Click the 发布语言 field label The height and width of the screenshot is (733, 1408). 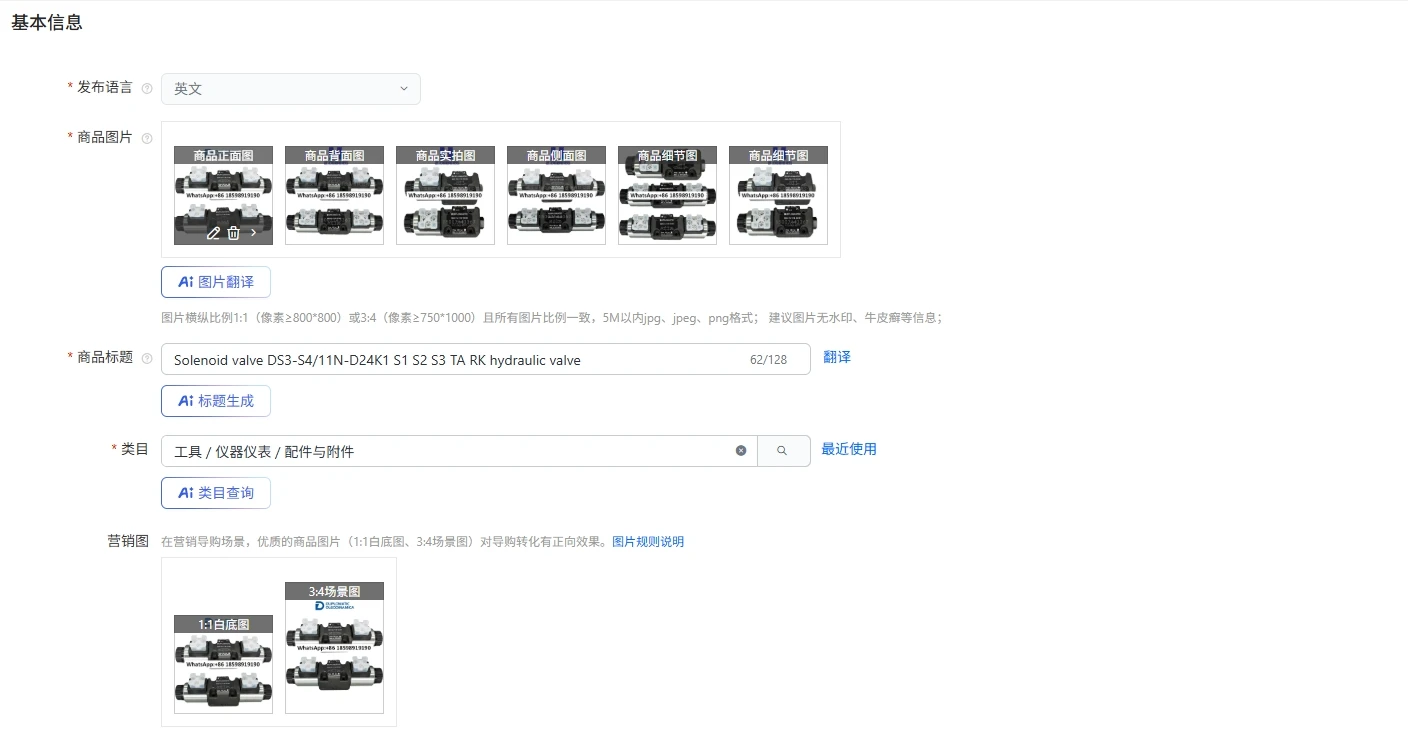(x=105, y=87)
